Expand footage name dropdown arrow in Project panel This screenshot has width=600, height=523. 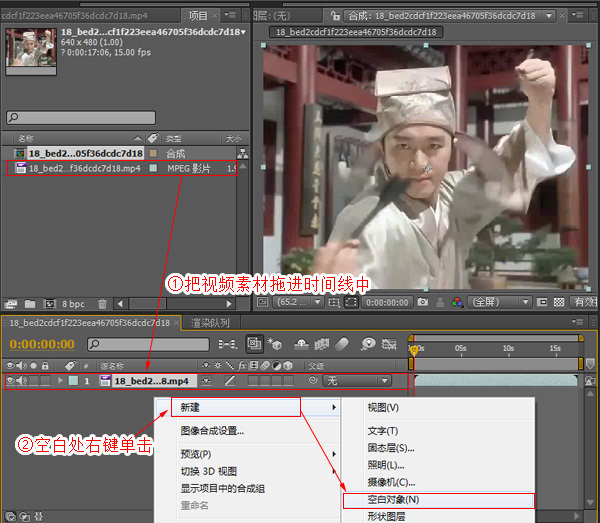pyautogui.click(x=243, y=32)
